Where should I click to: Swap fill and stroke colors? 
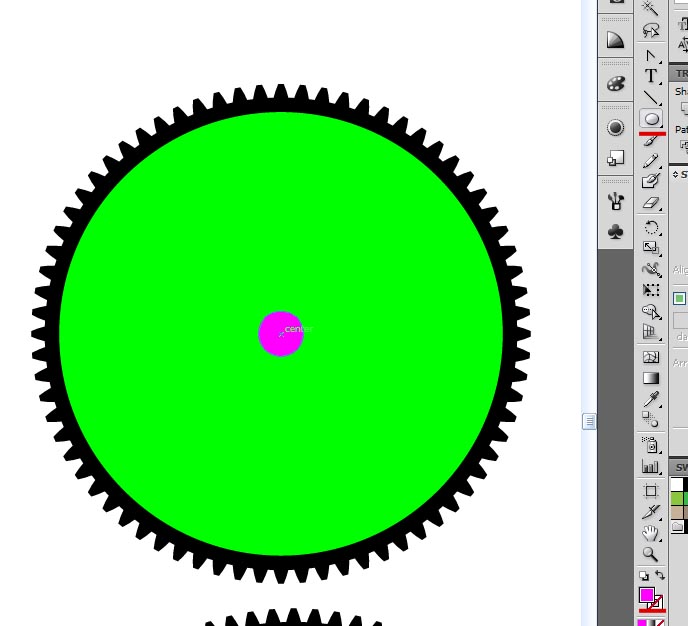pyautogui.click(x=659, y=575)
